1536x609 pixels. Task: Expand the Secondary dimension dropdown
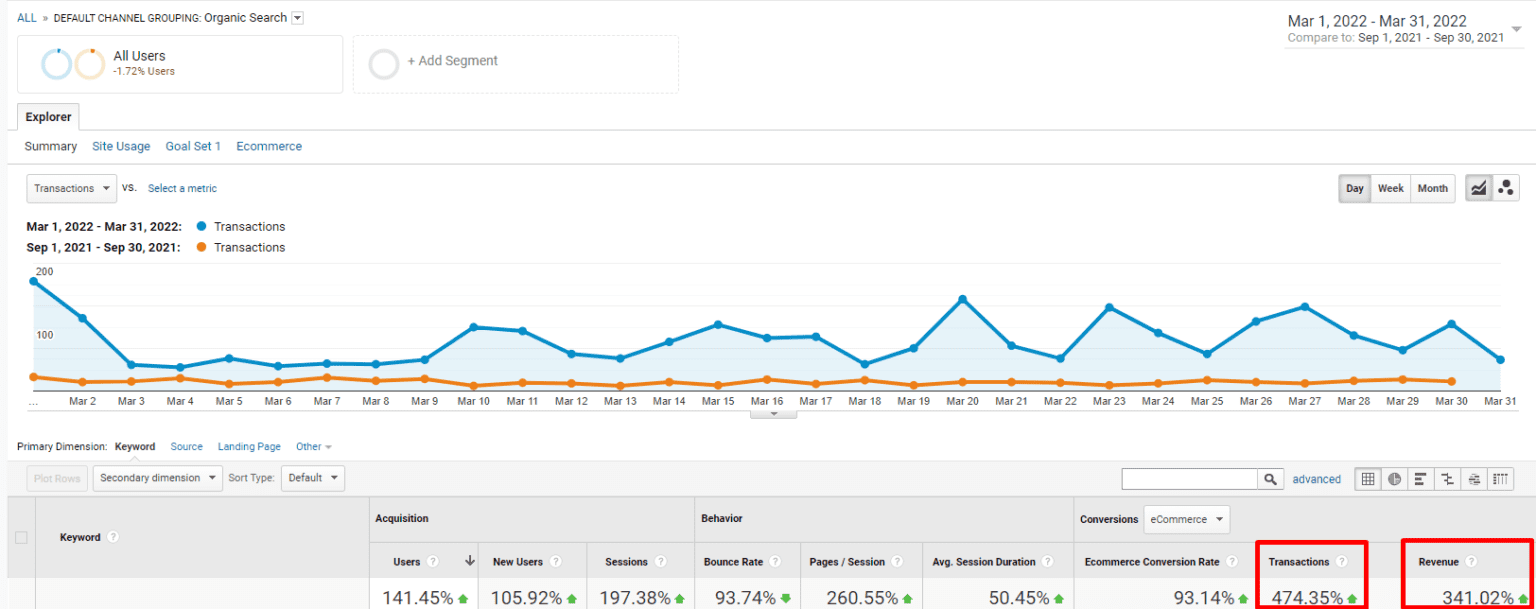159,478
